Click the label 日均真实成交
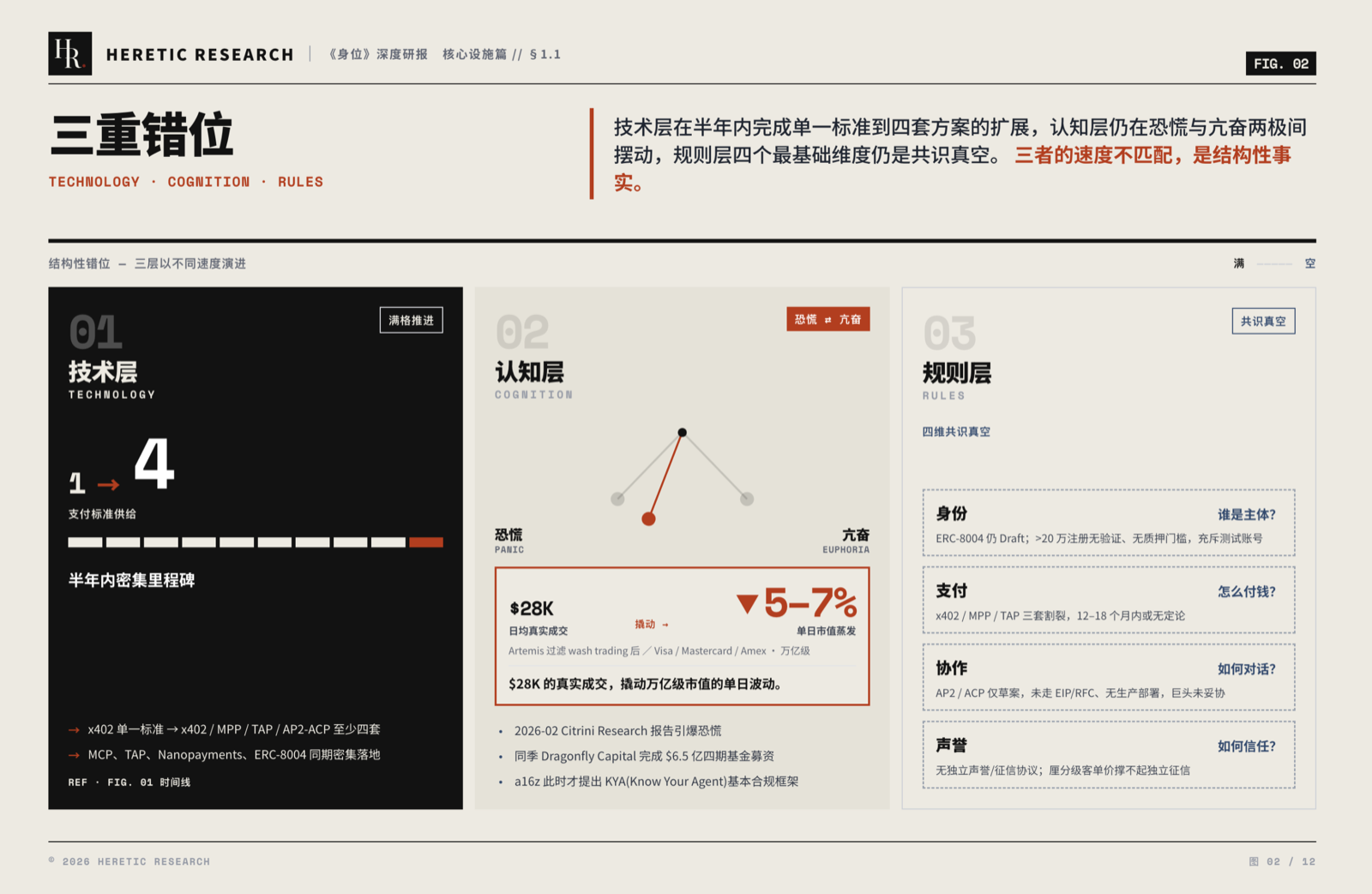The height and width of the screenshot is (894, 1372). [539, 631]
